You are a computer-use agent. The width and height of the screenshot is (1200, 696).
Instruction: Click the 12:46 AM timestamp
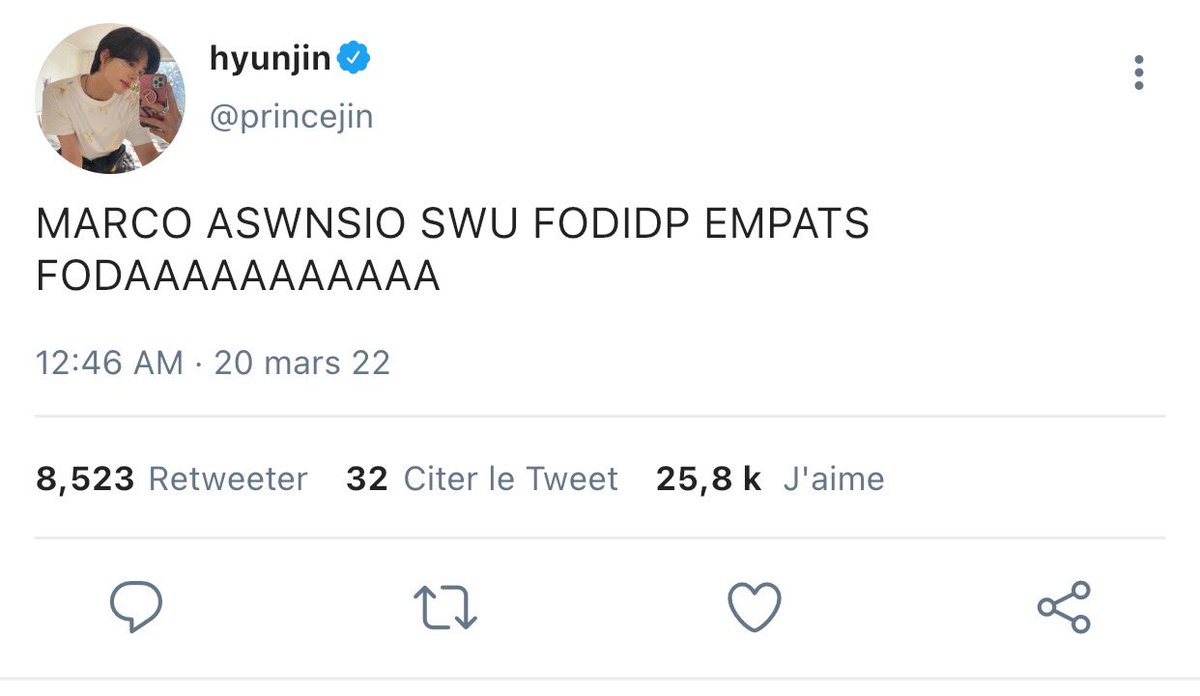pyautogui.click(x=110, y=362)
